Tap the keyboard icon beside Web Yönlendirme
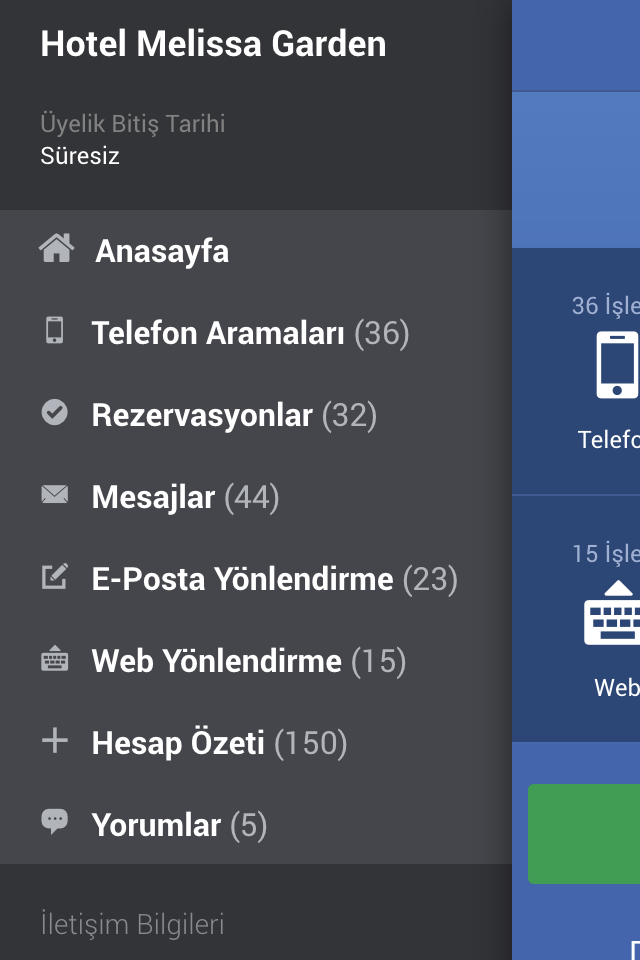Screen dimensions: 640x960 coord(55,658)
